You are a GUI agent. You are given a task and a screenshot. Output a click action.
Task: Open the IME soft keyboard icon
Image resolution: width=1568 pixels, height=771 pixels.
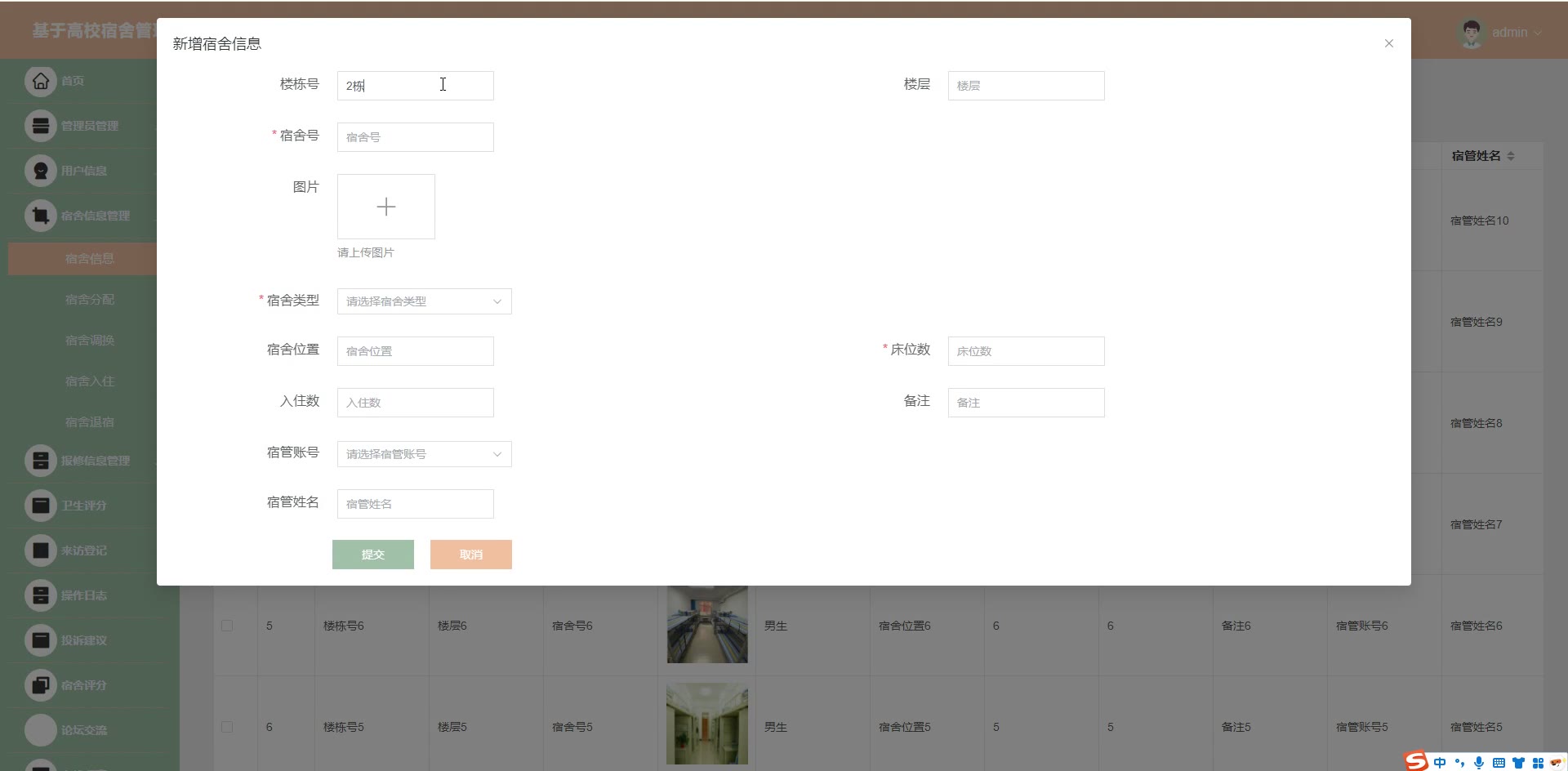pyautogui.click(x=1499, y=763)
